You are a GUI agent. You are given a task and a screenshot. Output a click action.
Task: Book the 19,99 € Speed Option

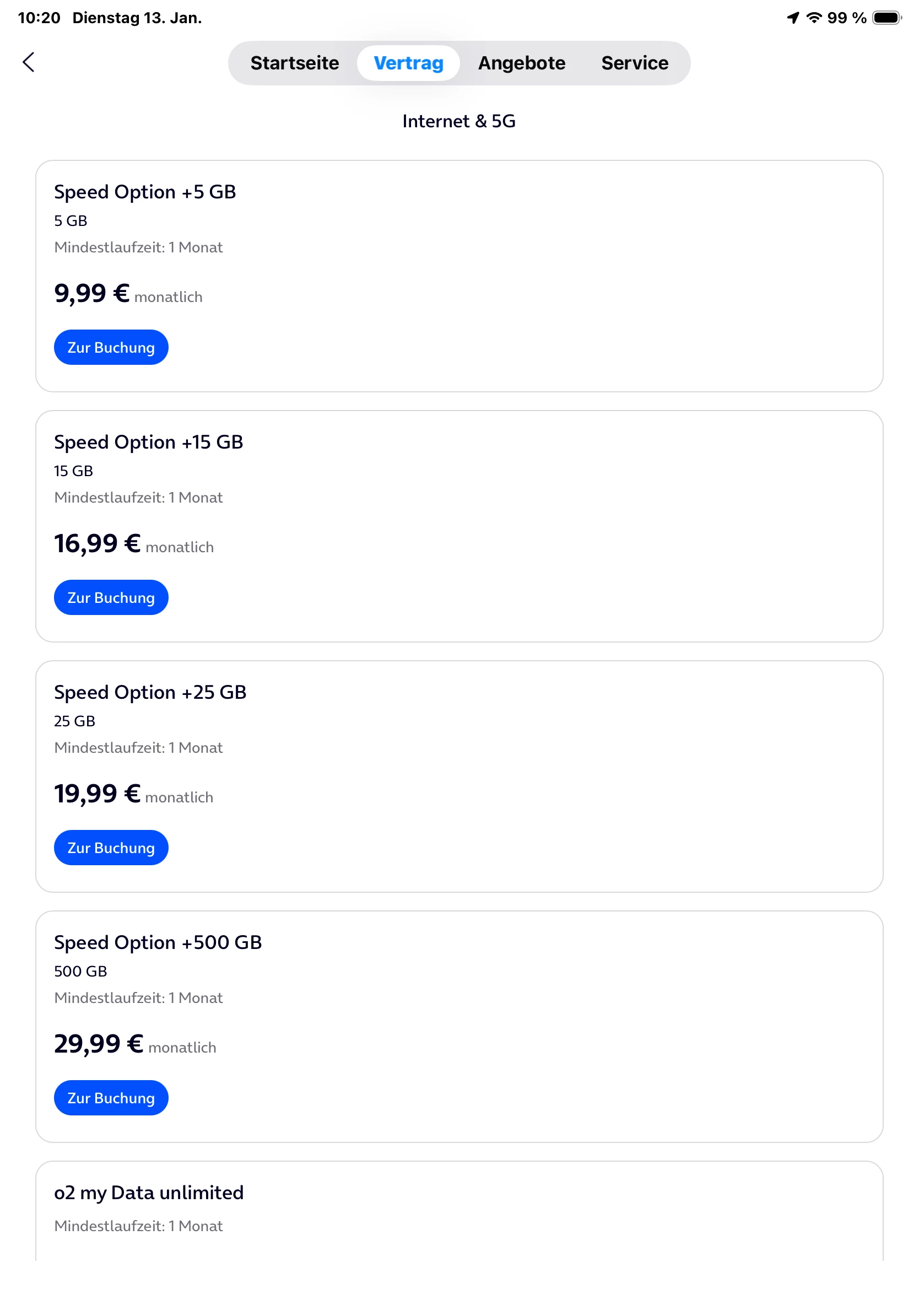(111, 848)
